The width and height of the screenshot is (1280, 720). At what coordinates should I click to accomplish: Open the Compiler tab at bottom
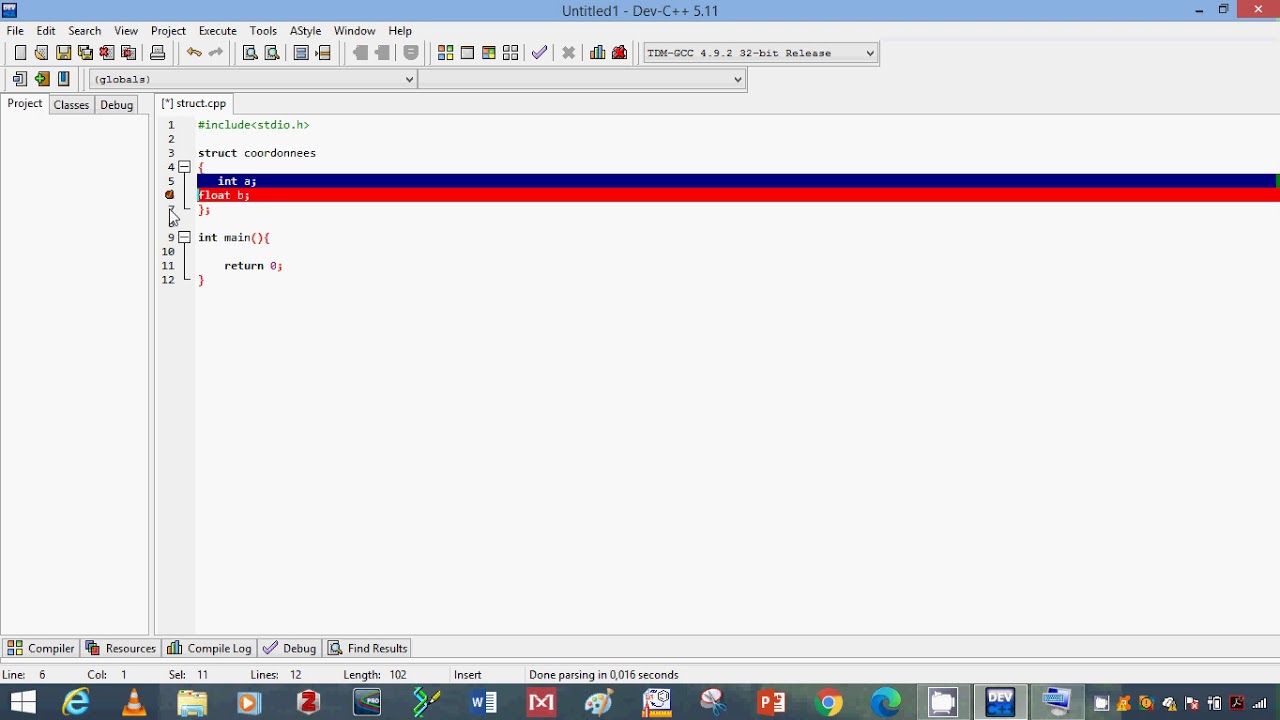click(40, 648)
